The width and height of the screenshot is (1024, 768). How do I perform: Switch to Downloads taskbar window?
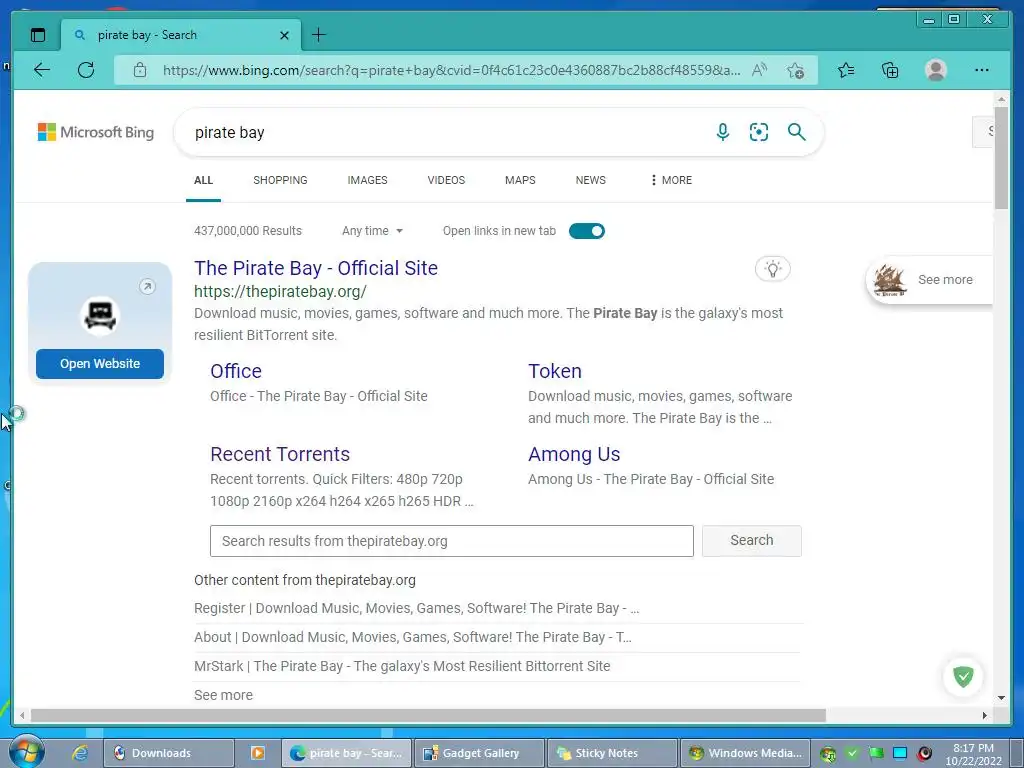(x=168, y=753)
